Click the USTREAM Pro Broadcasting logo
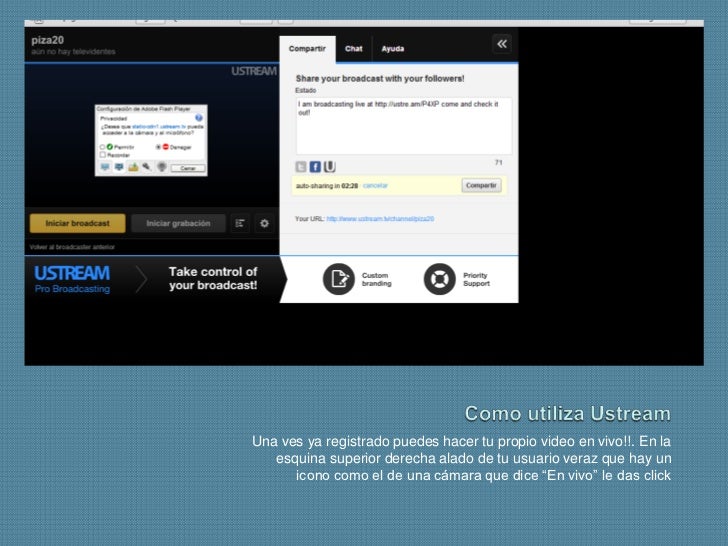Viewport: 728px width, 546px height. point(72,279)
